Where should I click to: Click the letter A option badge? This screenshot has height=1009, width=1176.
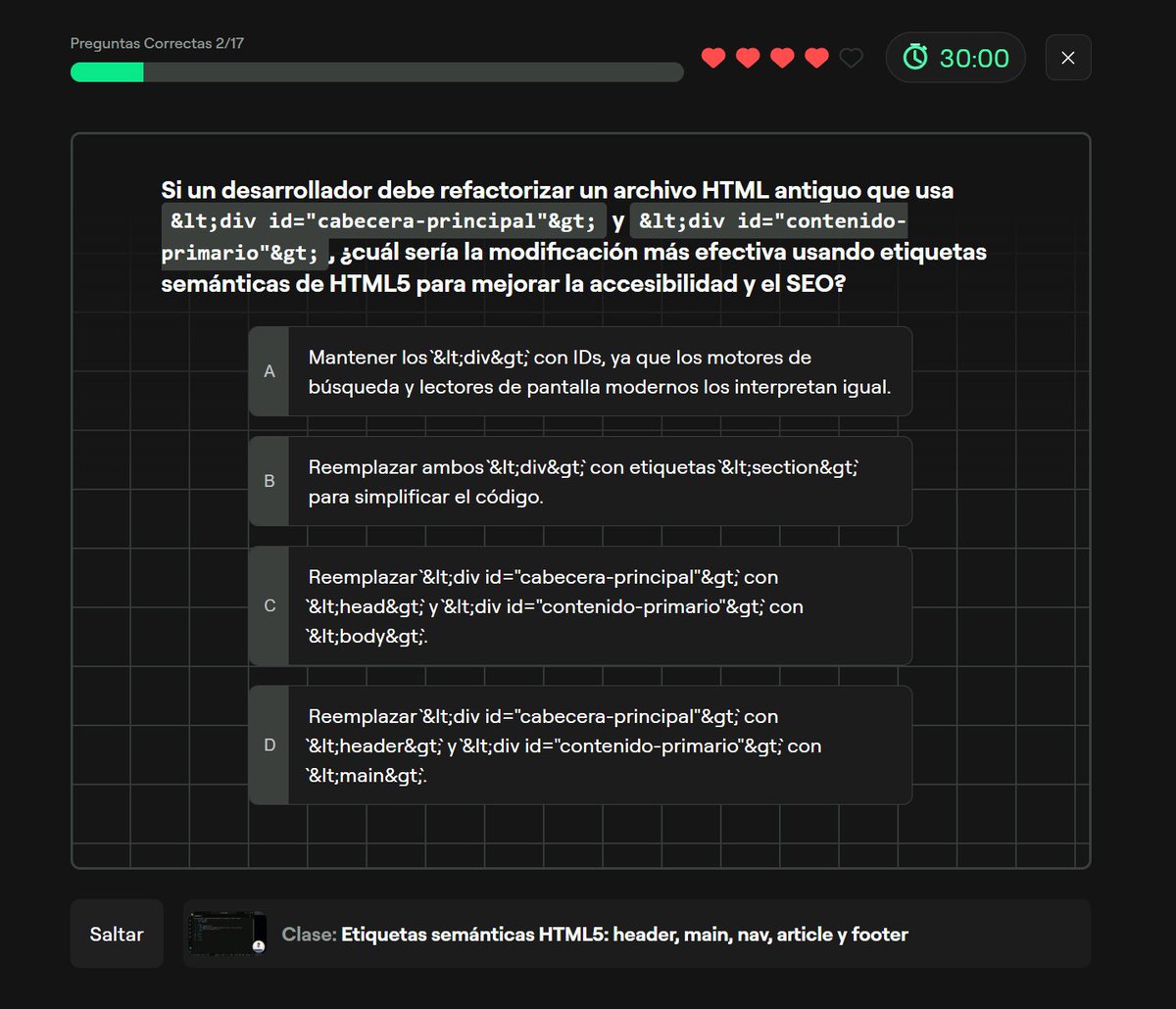point(269,371)
